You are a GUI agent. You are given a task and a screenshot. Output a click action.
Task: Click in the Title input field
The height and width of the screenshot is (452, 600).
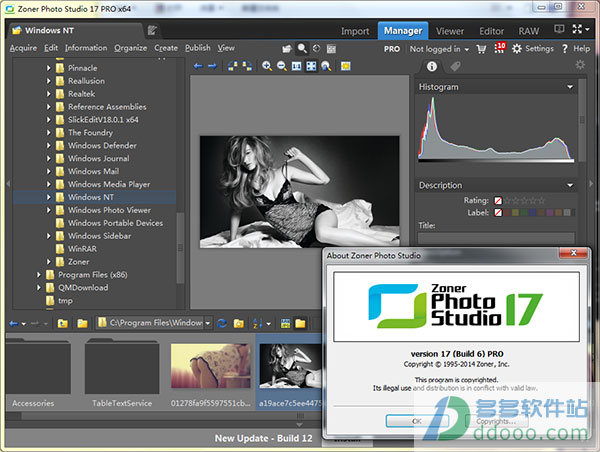pos(496,237)
